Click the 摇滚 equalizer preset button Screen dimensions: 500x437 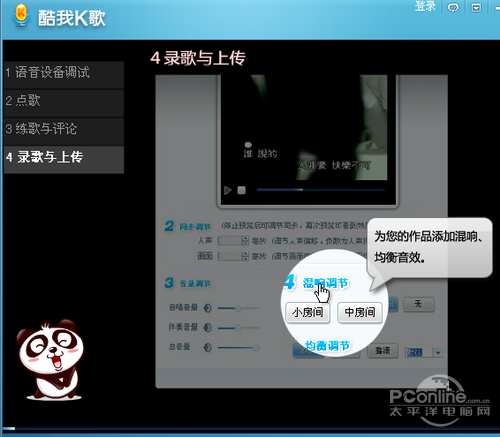382,350
